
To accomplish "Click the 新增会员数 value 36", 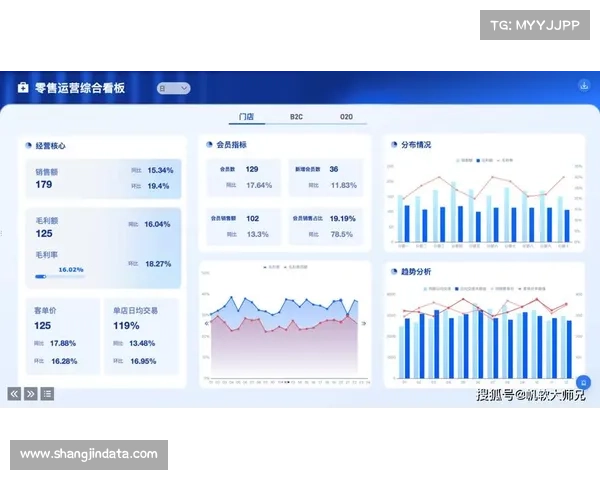I will coord(334,169).
